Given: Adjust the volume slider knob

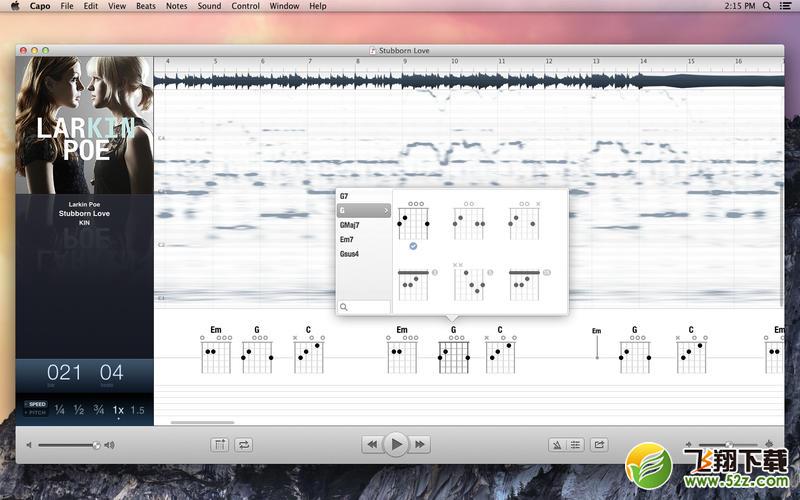Looking at the screenshot, I should (x=96, y=445).
